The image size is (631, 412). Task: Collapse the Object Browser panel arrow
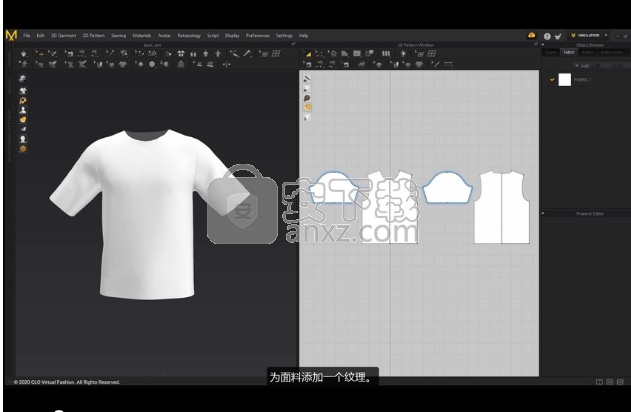pos(543,45)
